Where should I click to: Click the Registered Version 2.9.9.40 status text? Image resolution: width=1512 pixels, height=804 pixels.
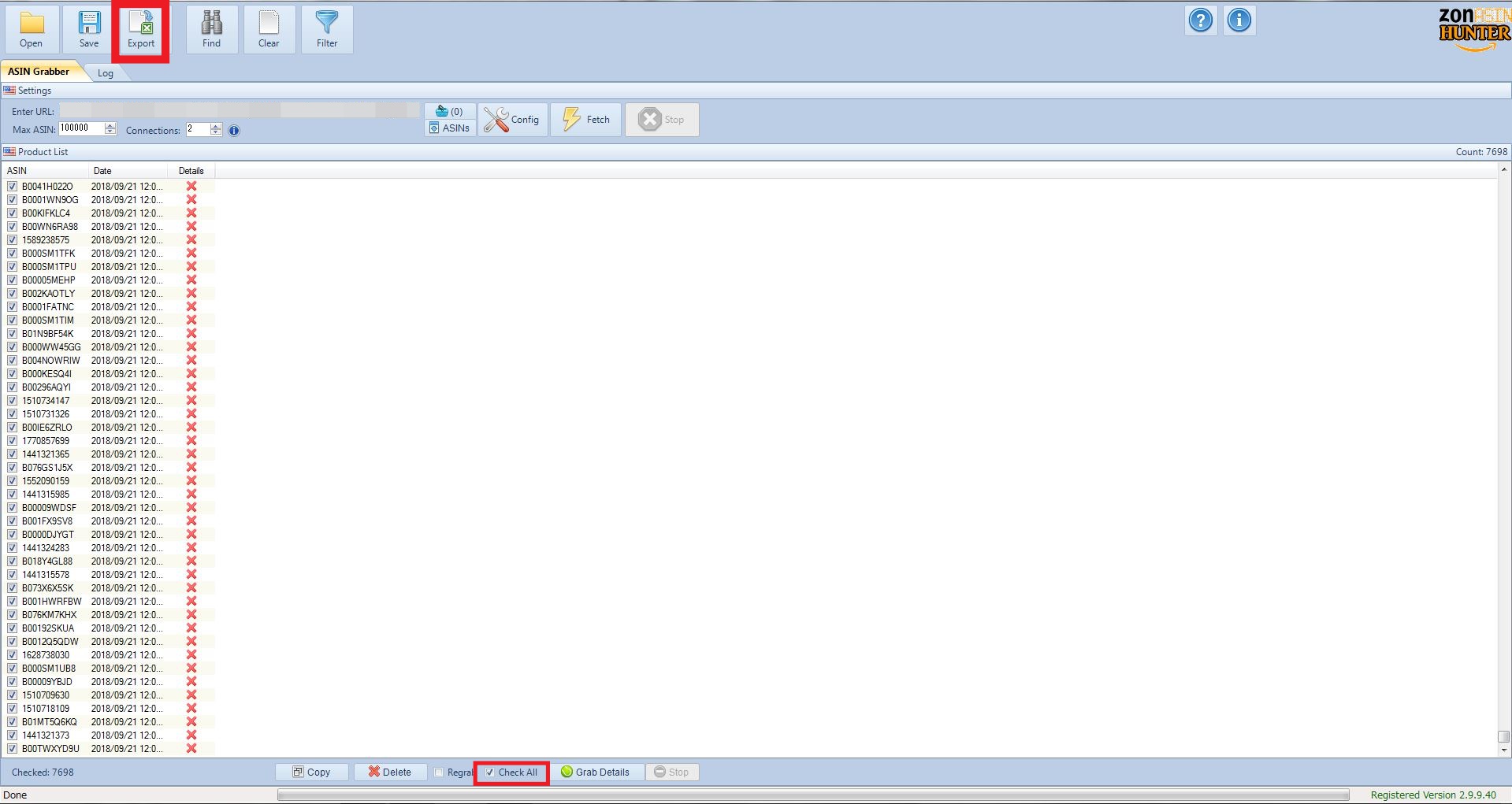coord(1433,795)
